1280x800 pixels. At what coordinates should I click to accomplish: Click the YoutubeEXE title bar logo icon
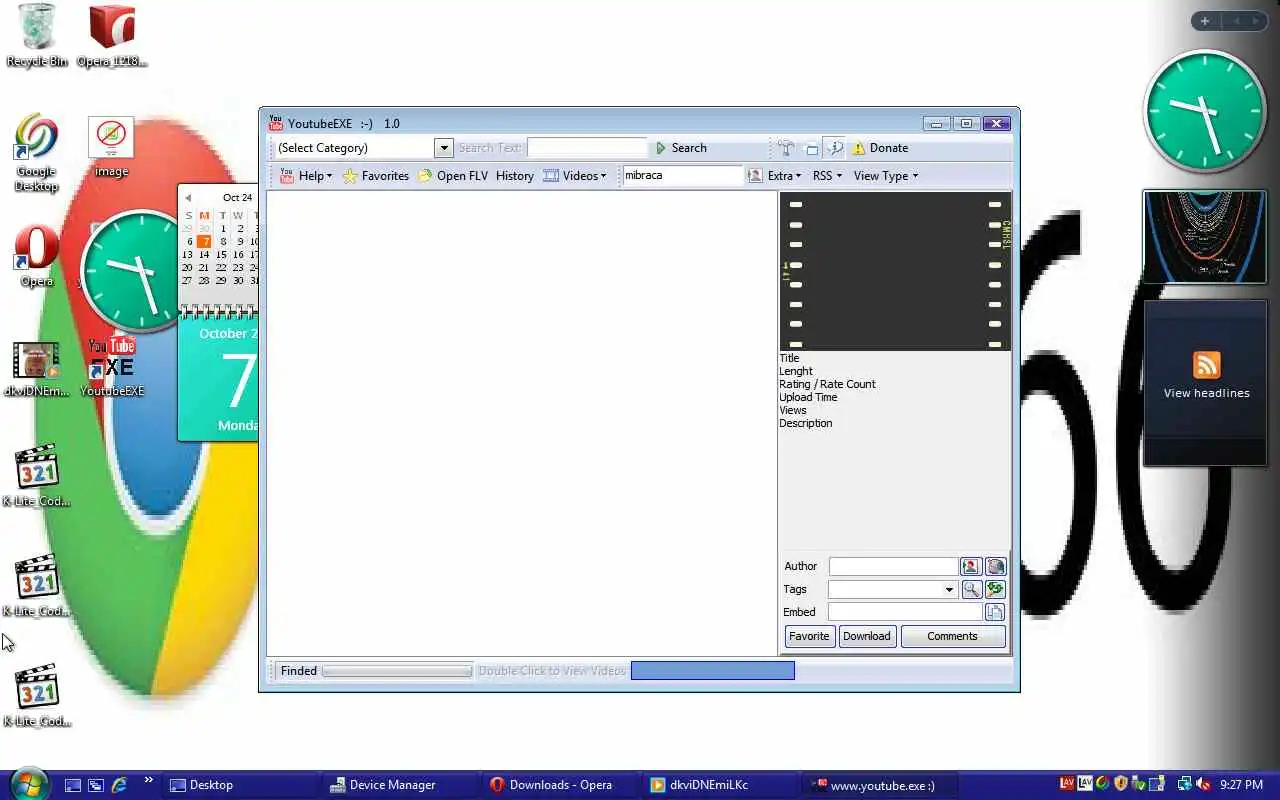276,124
